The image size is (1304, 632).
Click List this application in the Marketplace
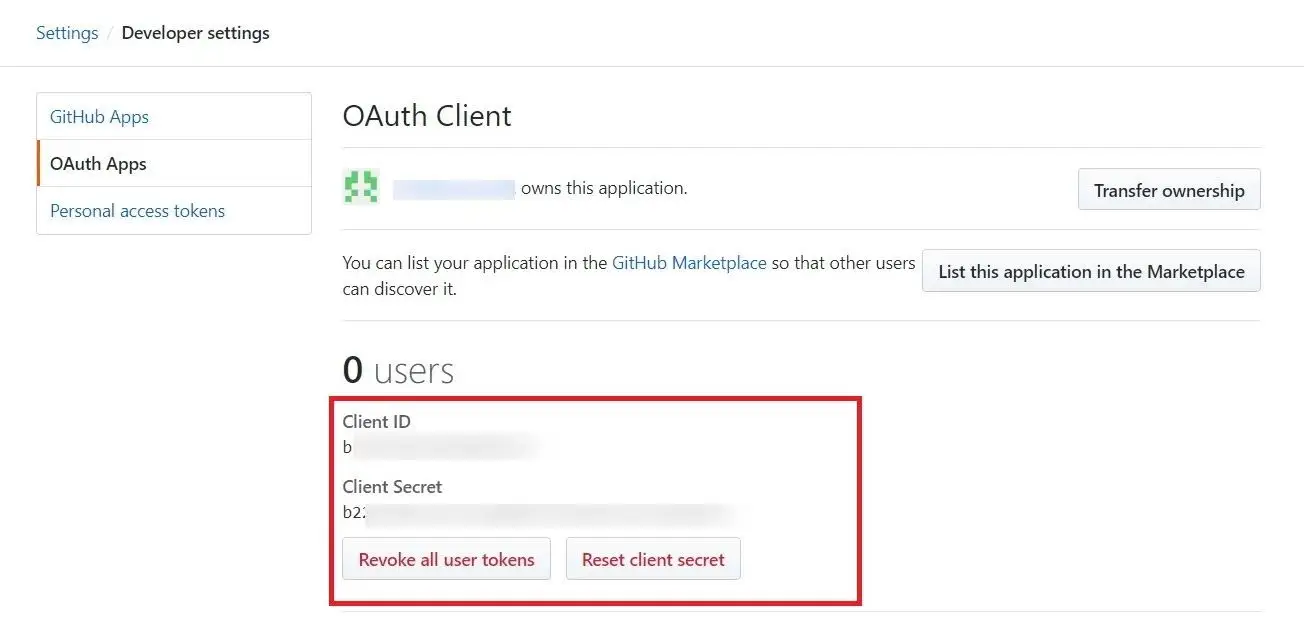[x=1090, y=270]
